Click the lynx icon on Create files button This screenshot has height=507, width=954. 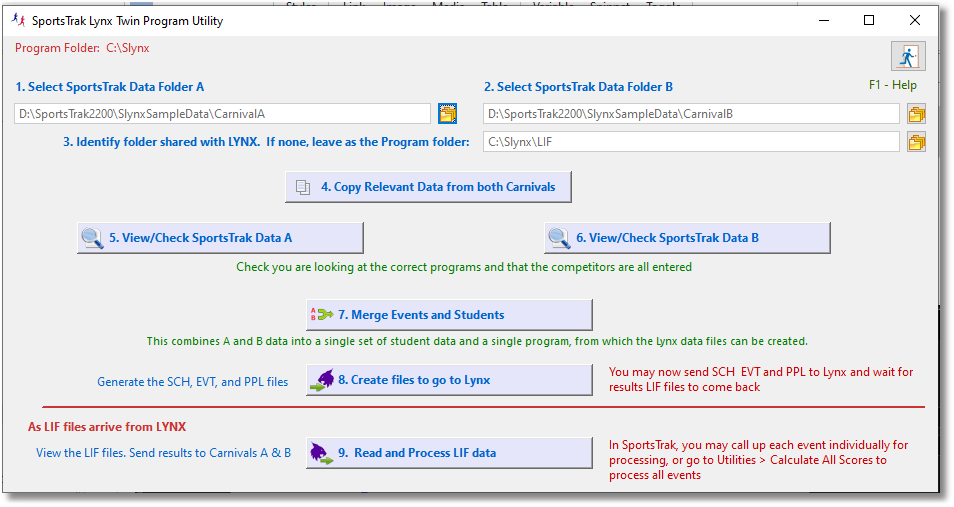point(322,380)
